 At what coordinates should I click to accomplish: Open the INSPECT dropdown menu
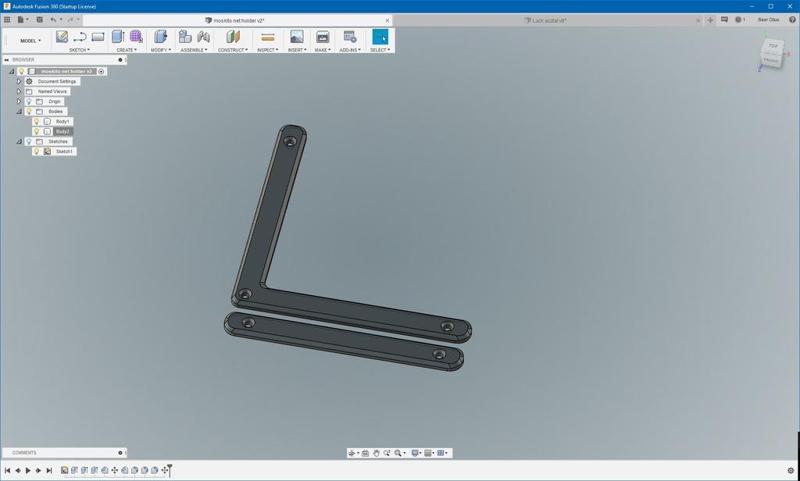pos(267,50)
